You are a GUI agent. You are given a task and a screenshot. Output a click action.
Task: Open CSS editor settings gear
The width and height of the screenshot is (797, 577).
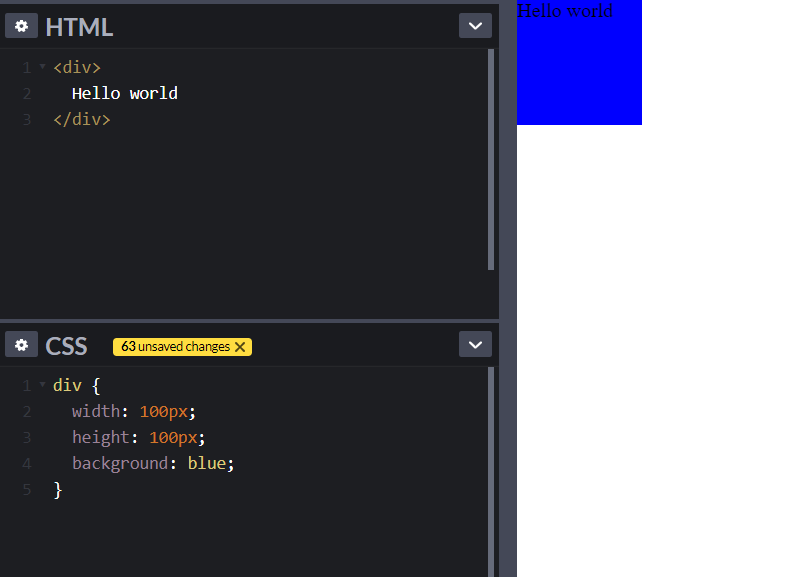(x=21, y=345)
